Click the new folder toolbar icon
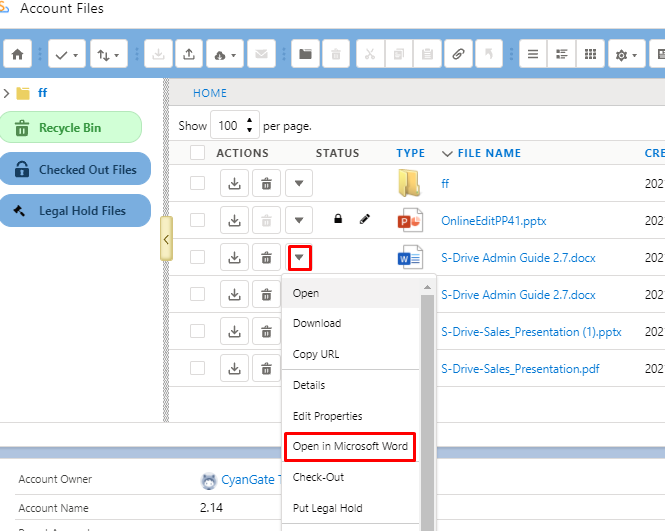This screenshot has width=665, height=531. pyautogui.click(x=306, y=54)
